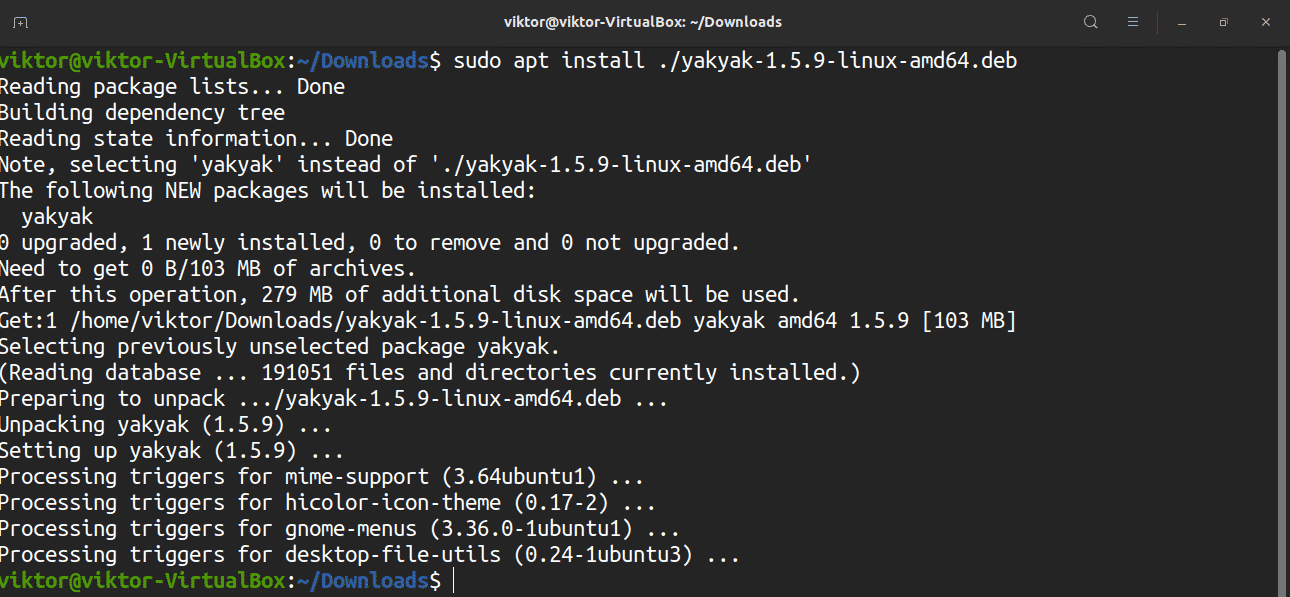Screen dimensions: 1290x597
Task: Click the 'Unpacking yakyak (1.5.9)' line
Action: 165,425
